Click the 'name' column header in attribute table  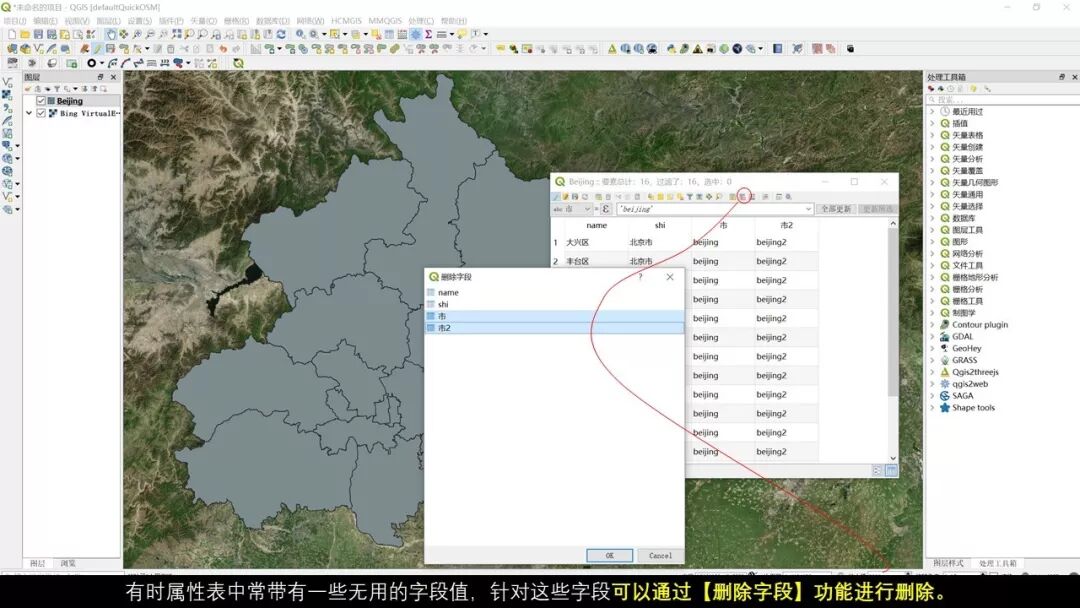pyautogui.click(x=596, y=225)
